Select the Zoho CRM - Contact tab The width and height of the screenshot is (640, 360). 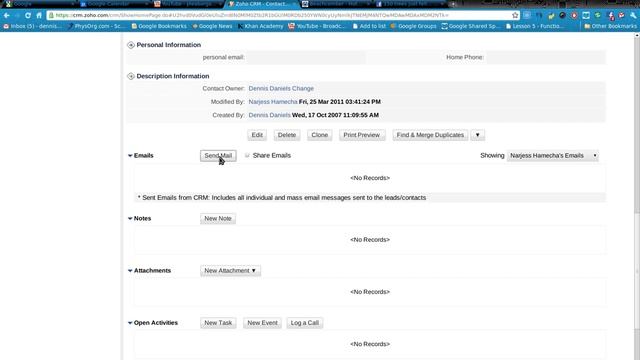261,4
